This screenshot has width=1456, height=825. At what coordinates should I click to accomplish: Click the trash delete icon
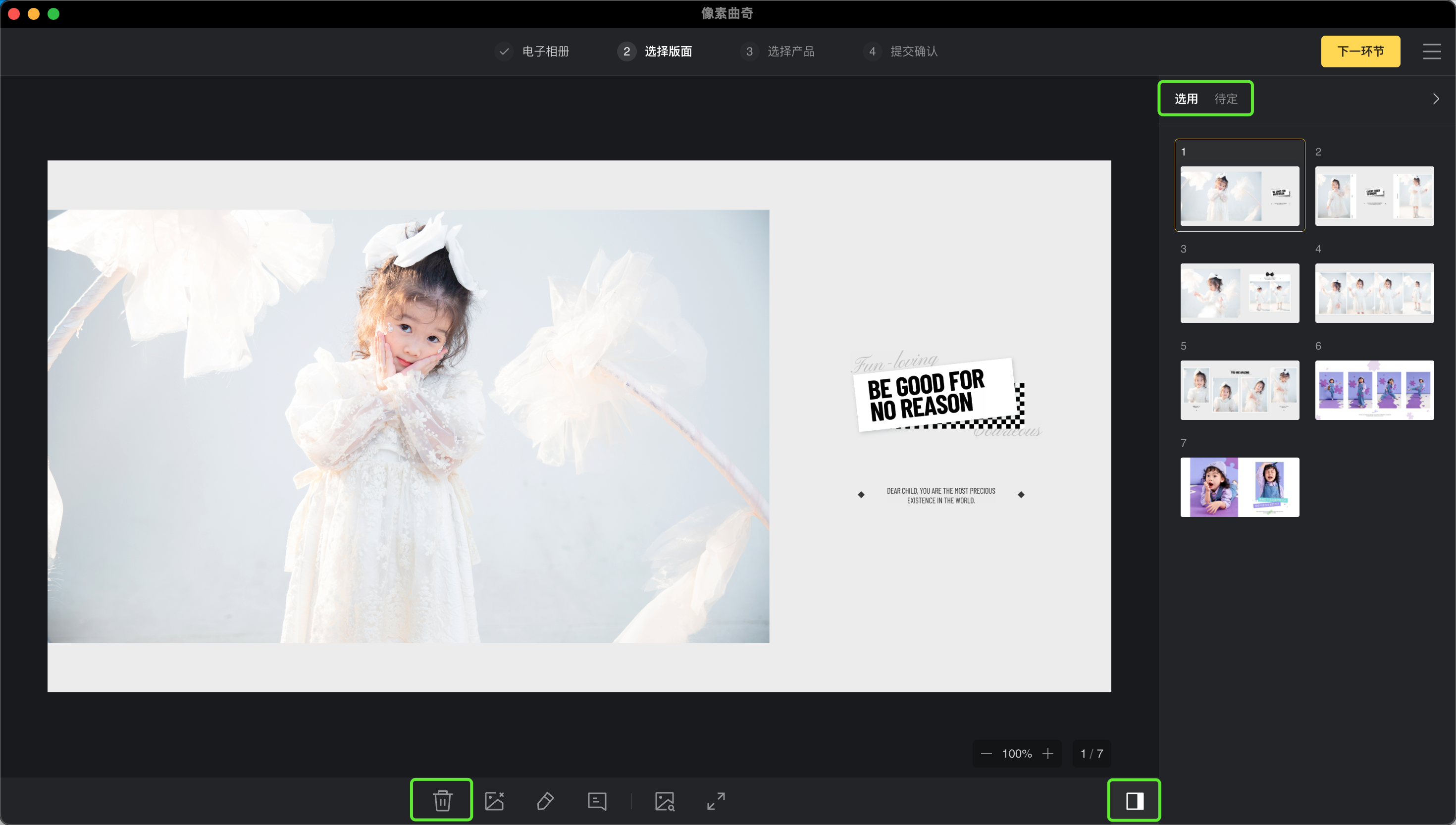tap(442, 800)
